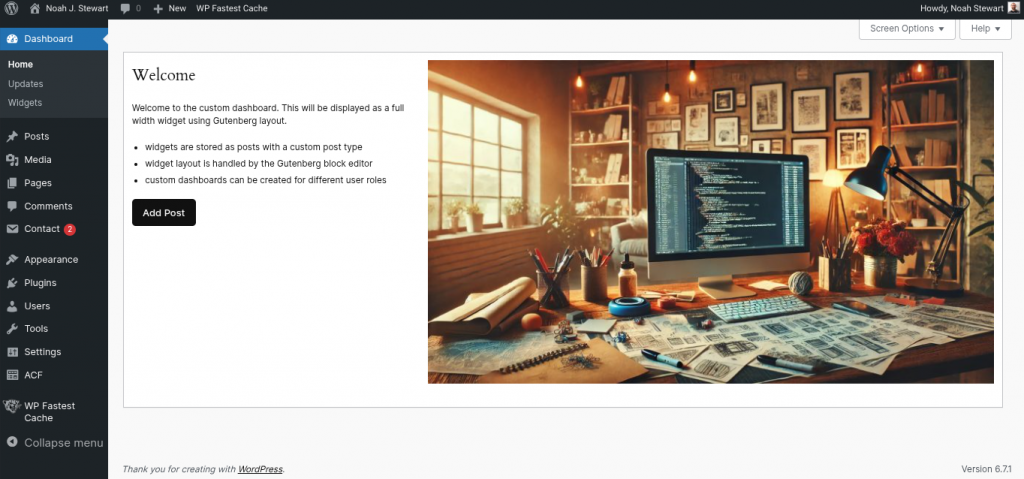Click the WP Fastest Cache cheetah icon

pyautogui.click(x=12, y=407)
